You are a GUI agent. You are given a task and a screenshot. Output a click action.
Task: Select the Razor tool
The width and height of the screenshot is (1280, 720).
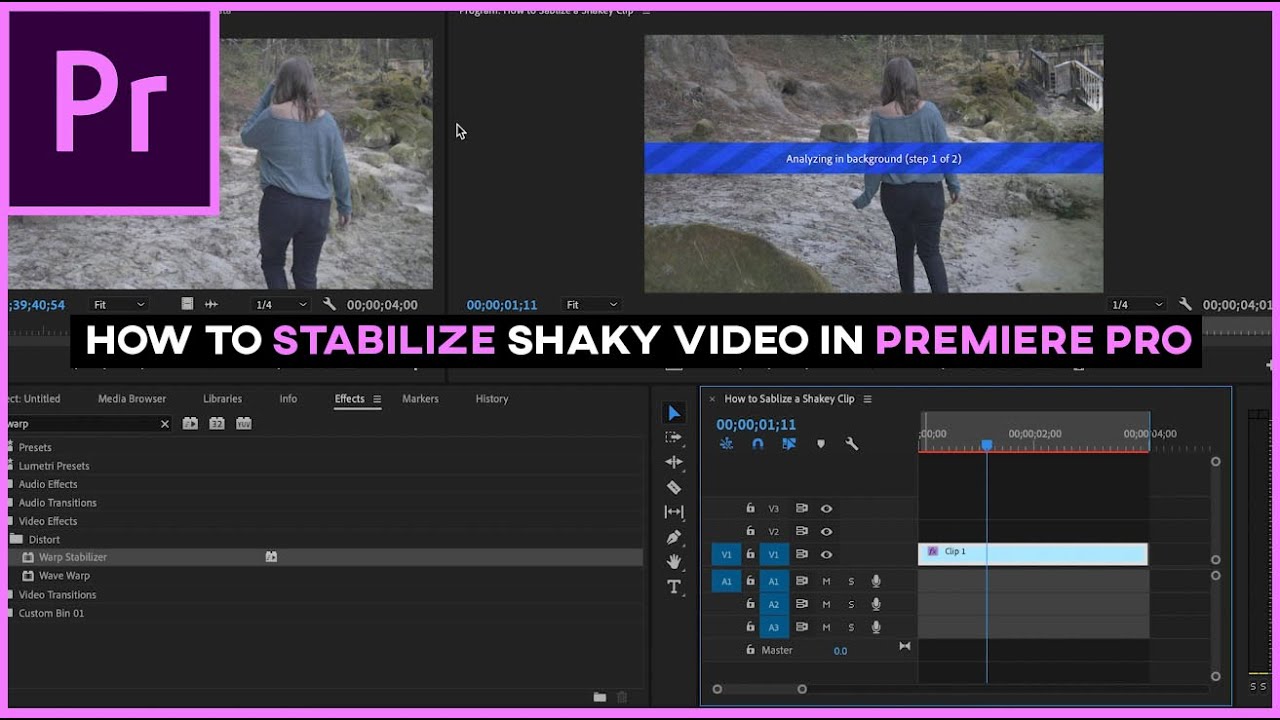[674, 487]
